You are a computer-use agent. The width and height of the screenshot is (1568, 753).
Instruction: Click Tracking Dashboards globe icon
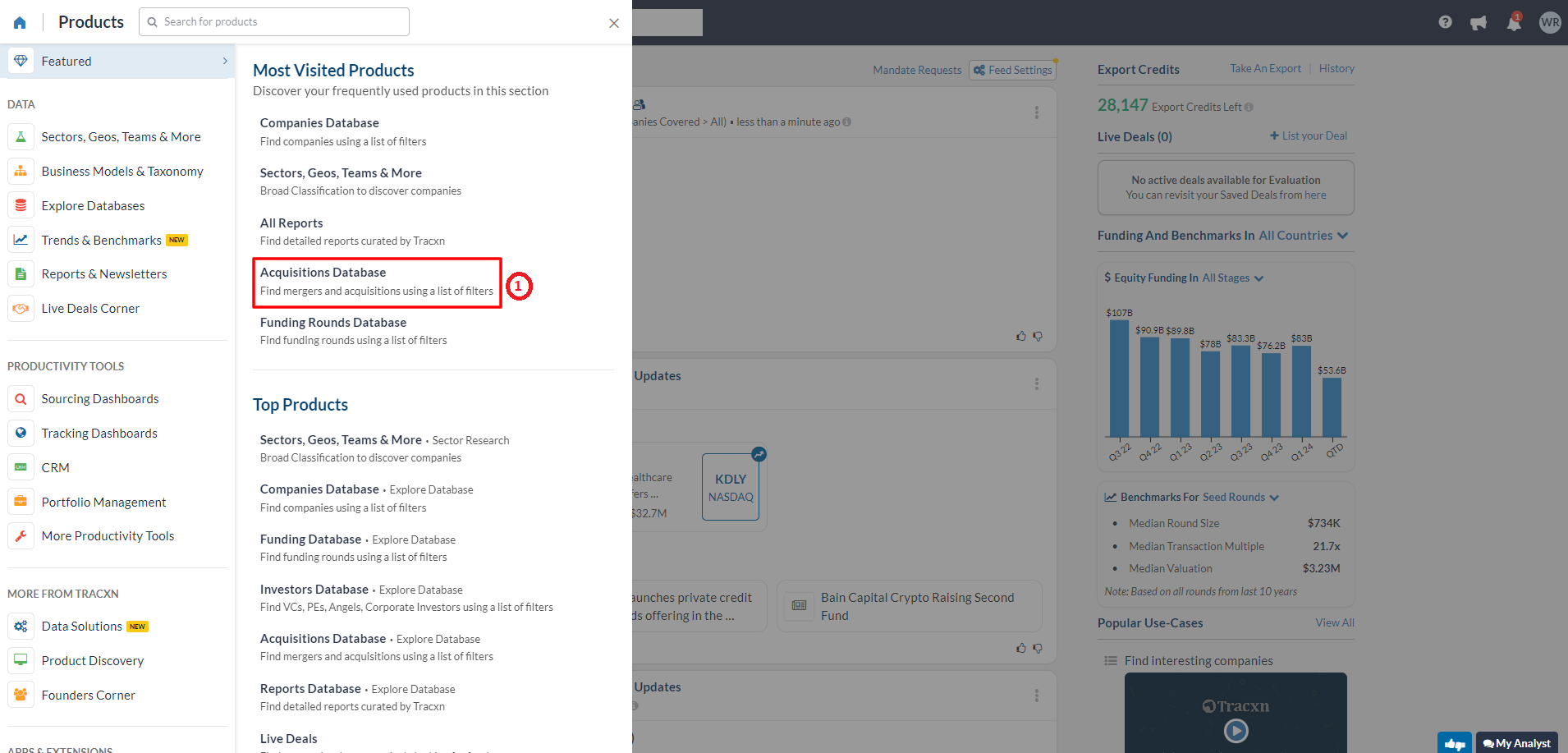click(21, 433)
